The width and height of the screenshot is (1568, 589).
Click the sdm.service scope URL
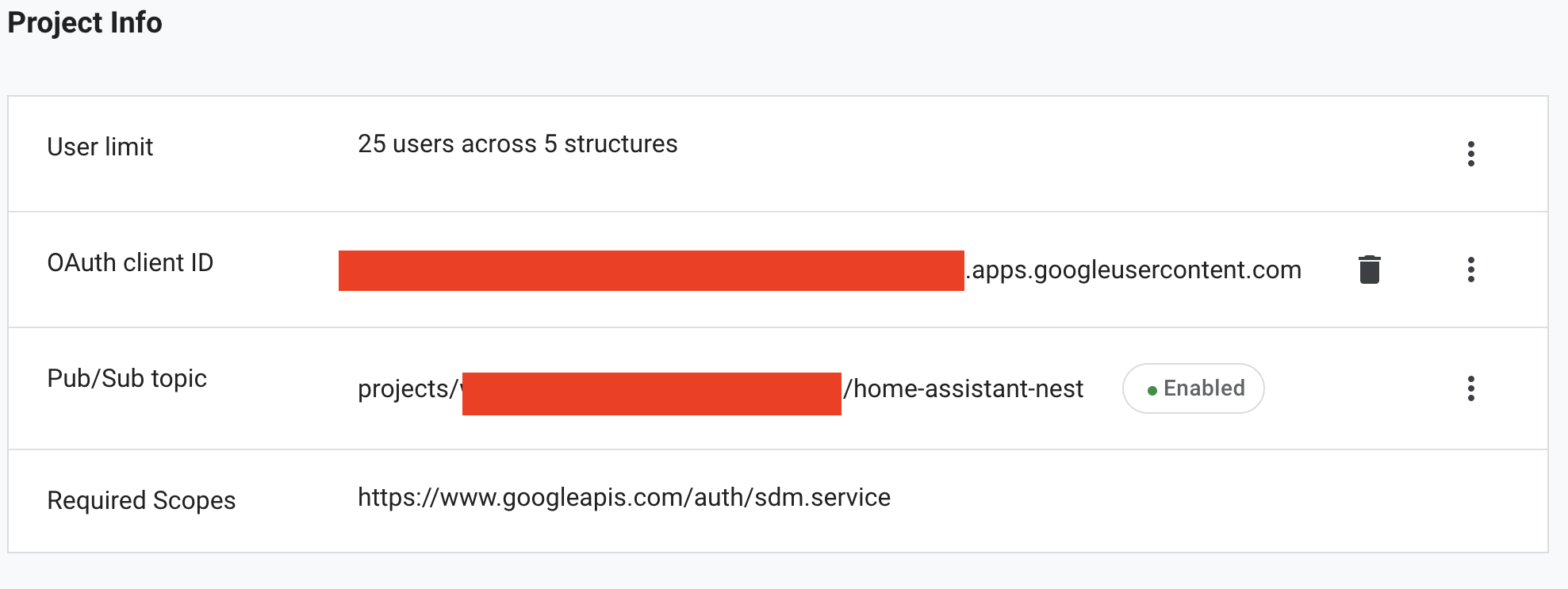(623, 497)
